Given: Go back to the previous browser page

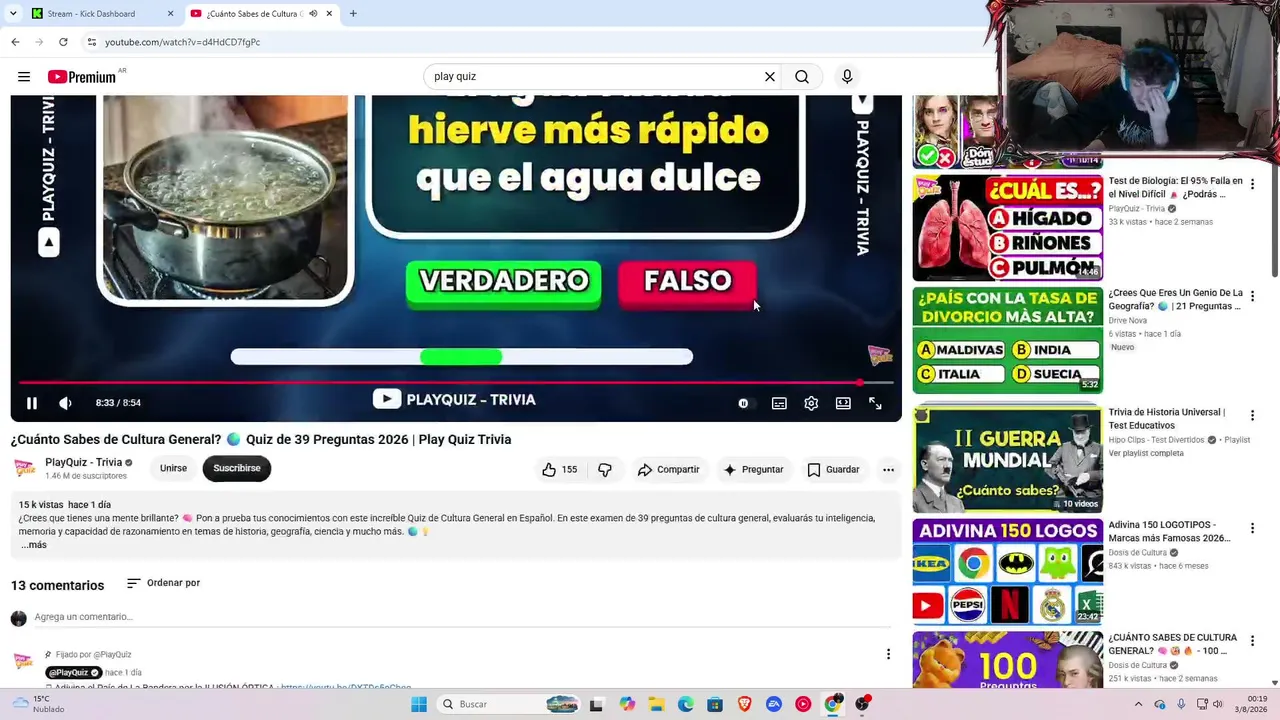Looking at the screenshot, I should (15, 42).
